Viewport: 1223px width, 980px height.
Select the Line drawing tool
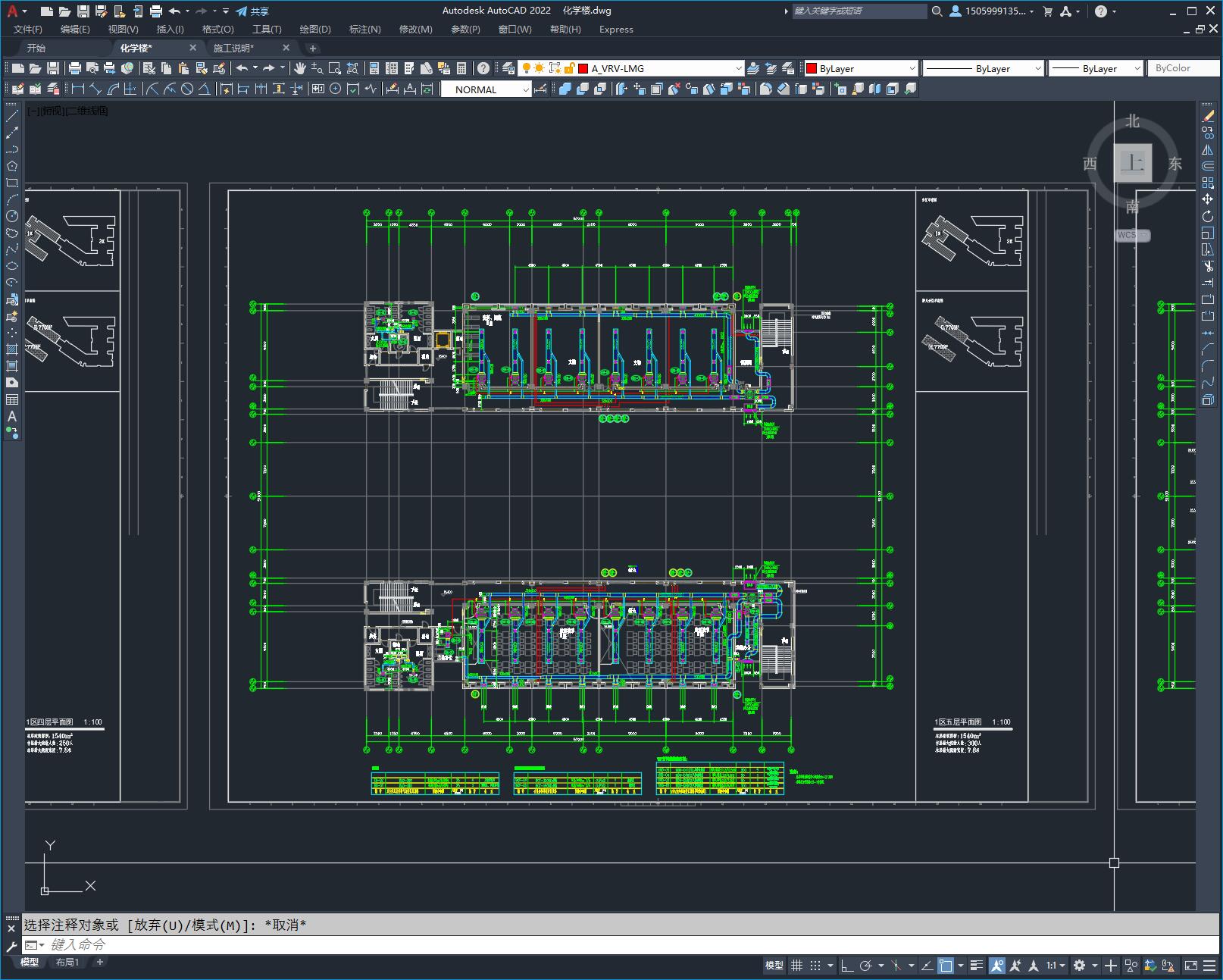(x=12, y=116)
